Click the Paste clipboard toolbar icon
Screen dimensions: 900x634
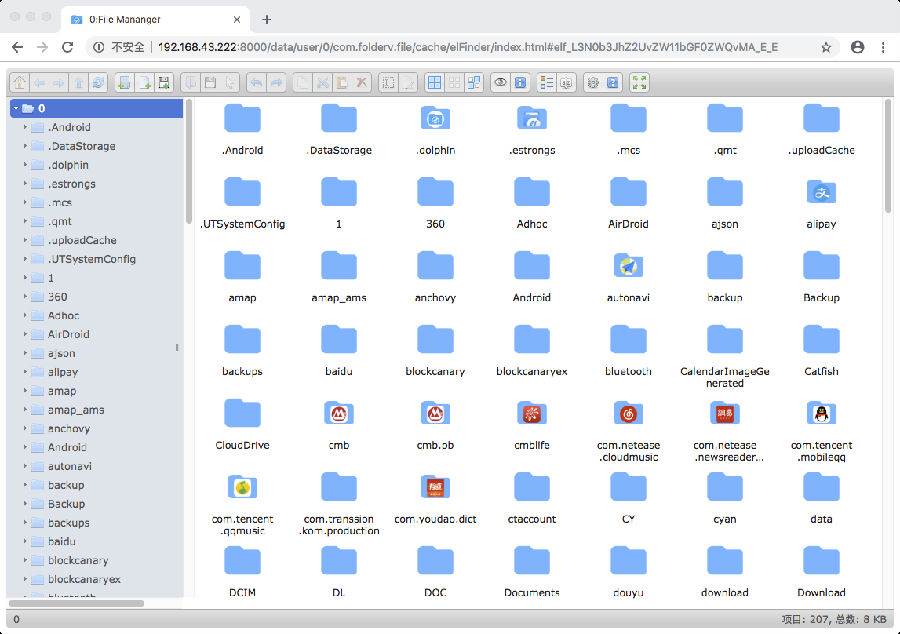pyautogui.click(x=342, y=83)
